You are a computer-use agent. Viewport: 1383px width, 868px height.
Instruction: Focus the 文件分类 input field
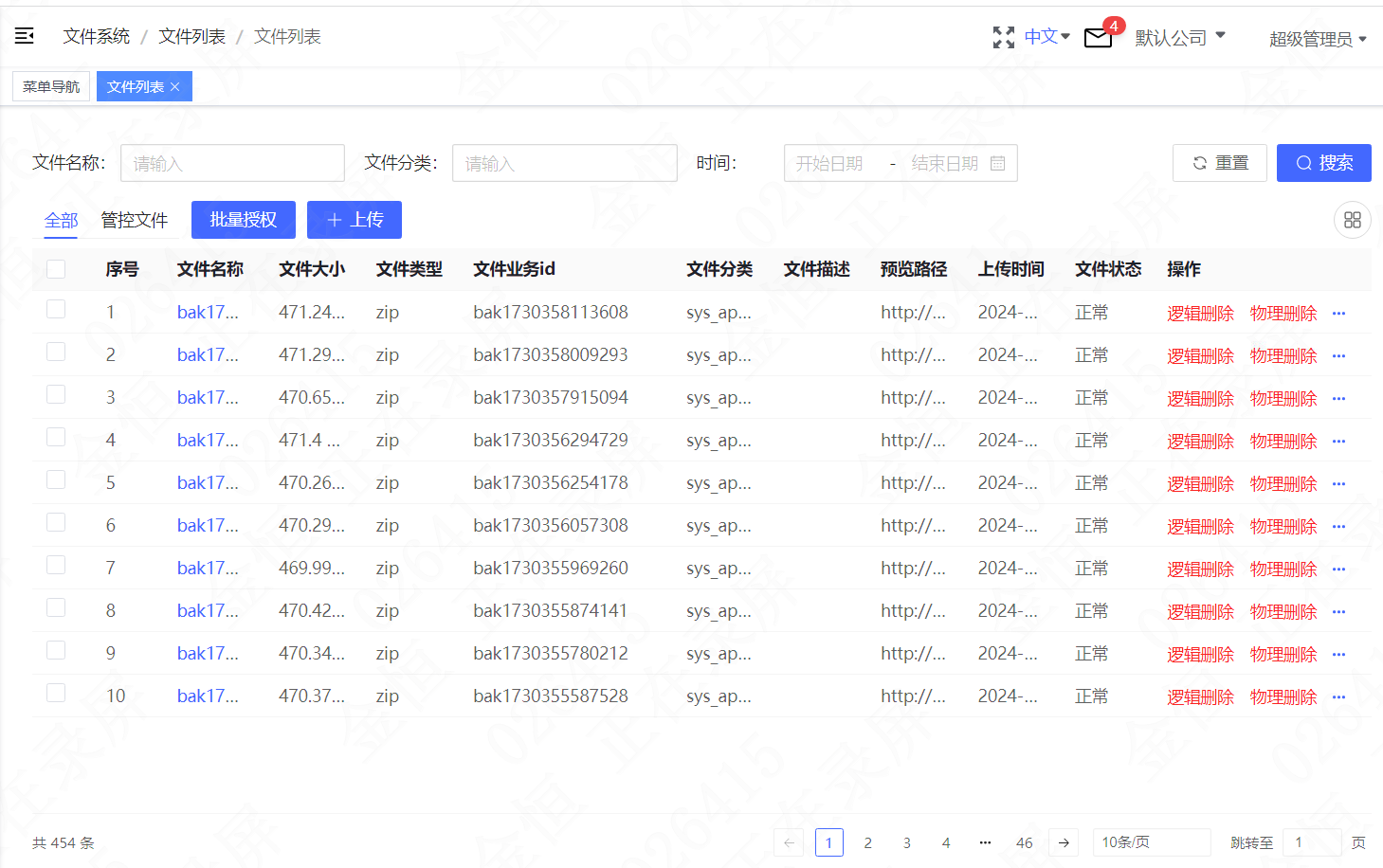(x=565, y=163)
